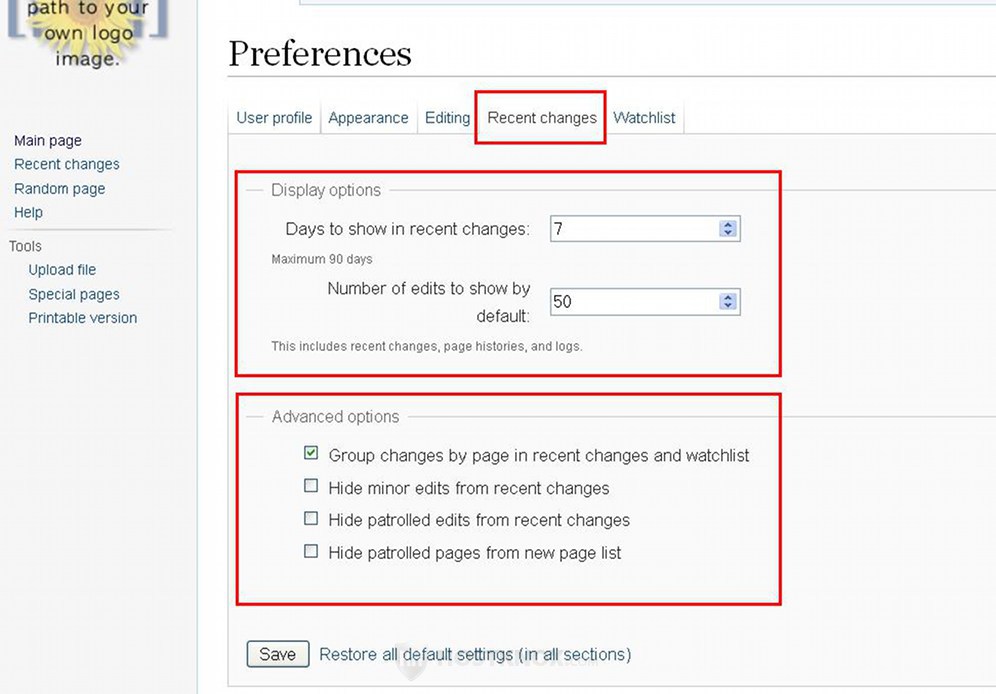Open the Appearance tab
Viewport: 996px width, 694px height.
click(x=368, y=118)
